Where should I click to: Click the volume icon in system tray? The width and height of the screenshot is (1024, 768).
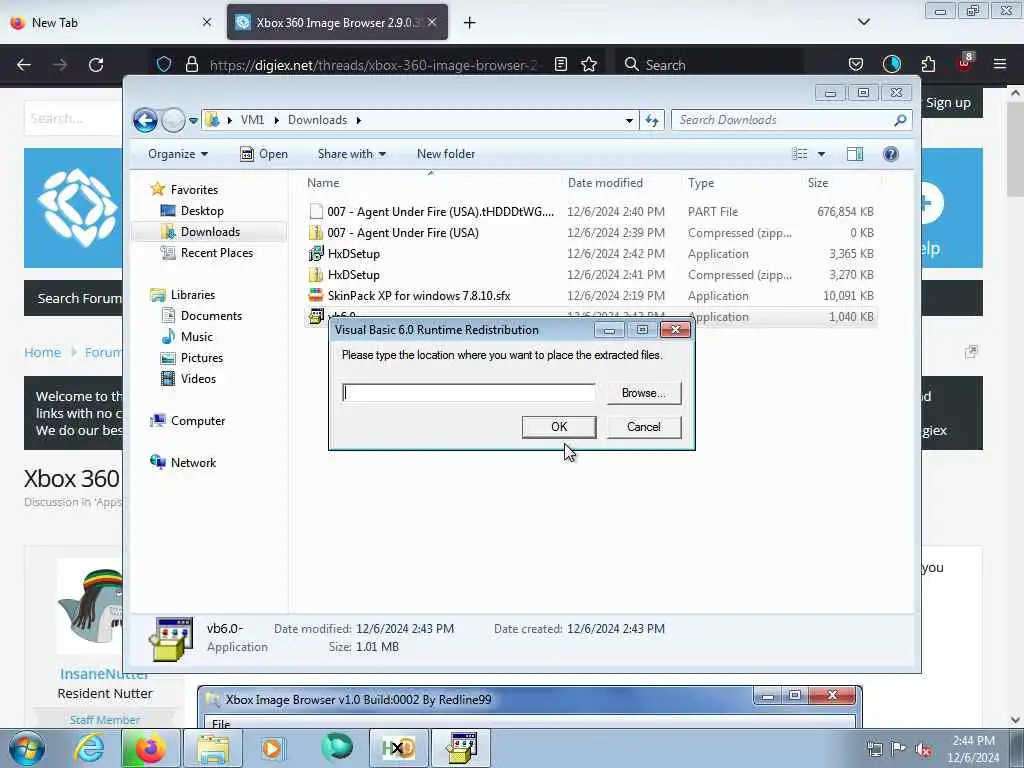coord(923,749)
